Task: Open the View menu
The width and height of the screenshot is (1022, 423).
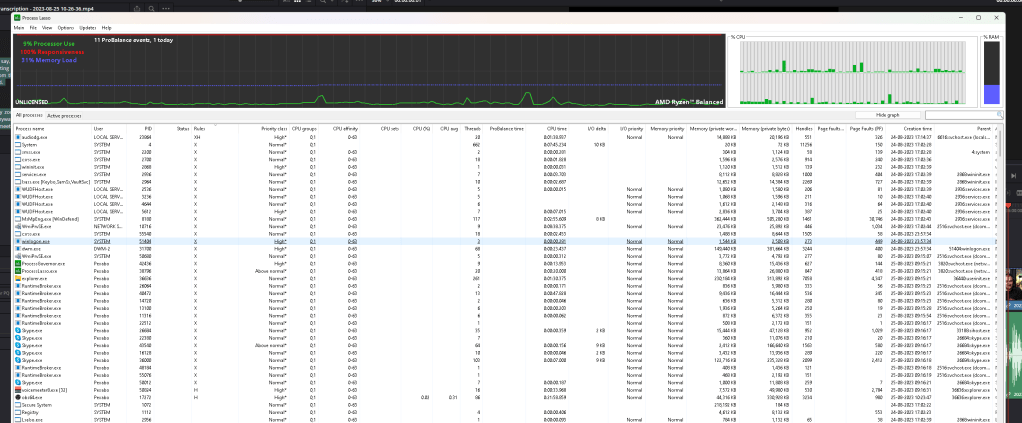Action: click(47, 28)
